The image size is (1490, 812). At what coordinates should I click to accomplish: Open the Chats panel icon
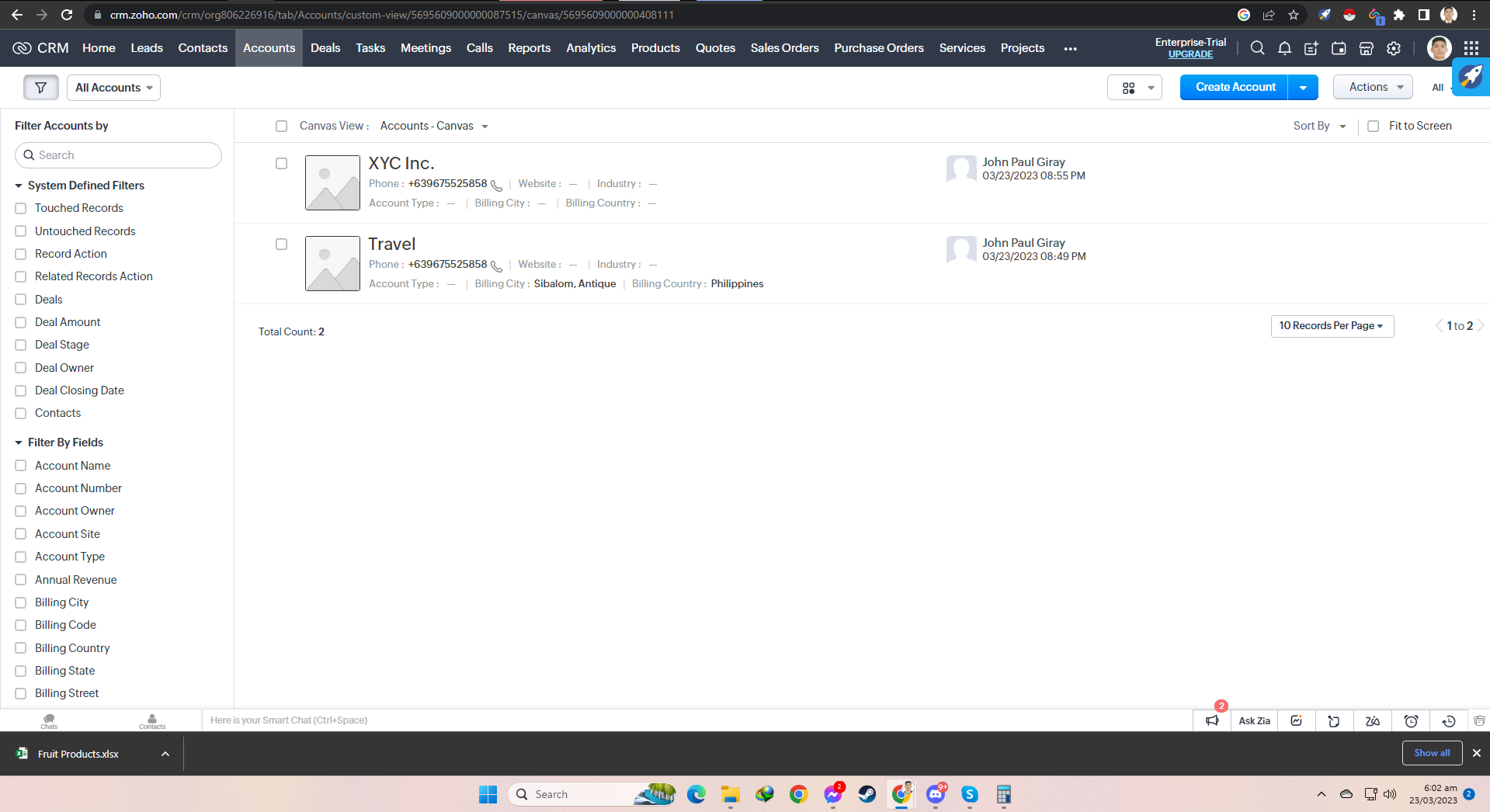49,721
